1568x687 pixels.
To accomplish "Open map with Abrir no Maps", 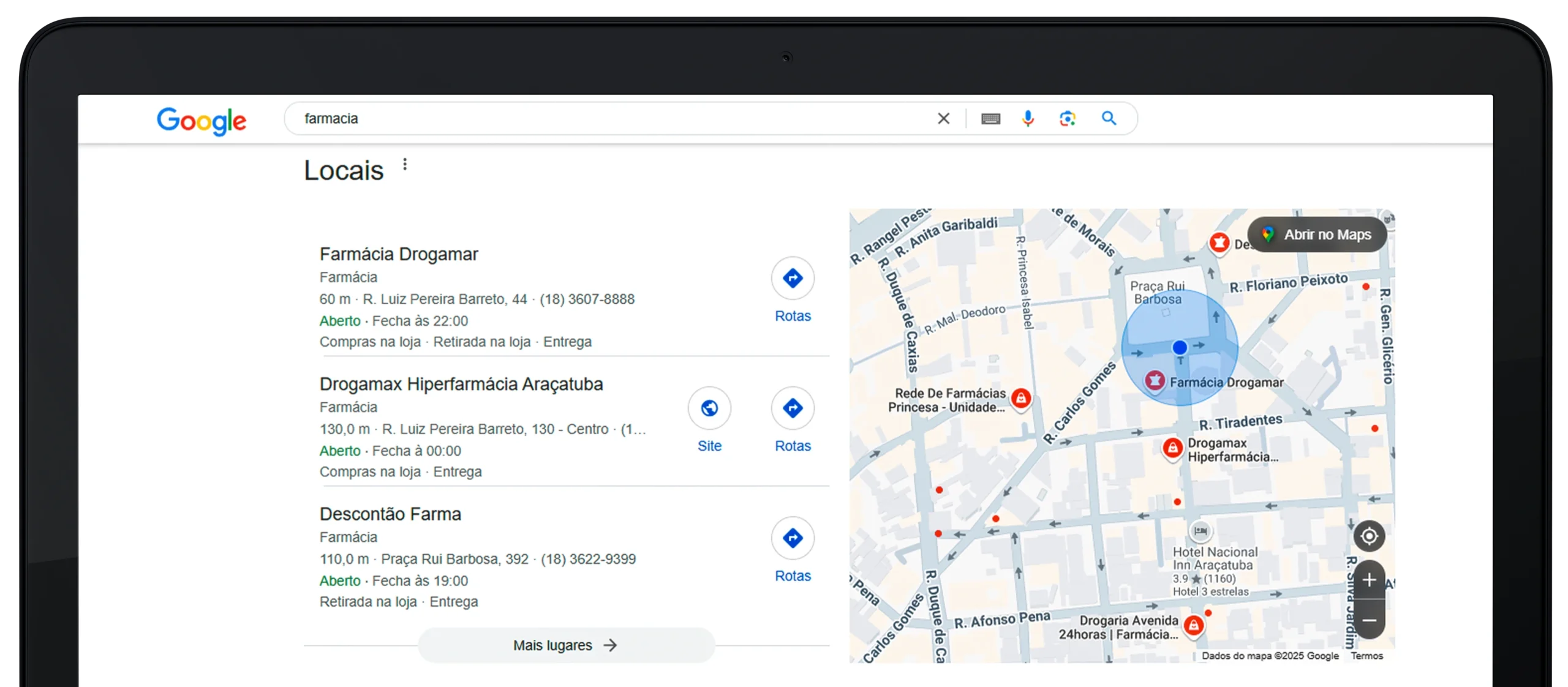I will click(1317, 235).
